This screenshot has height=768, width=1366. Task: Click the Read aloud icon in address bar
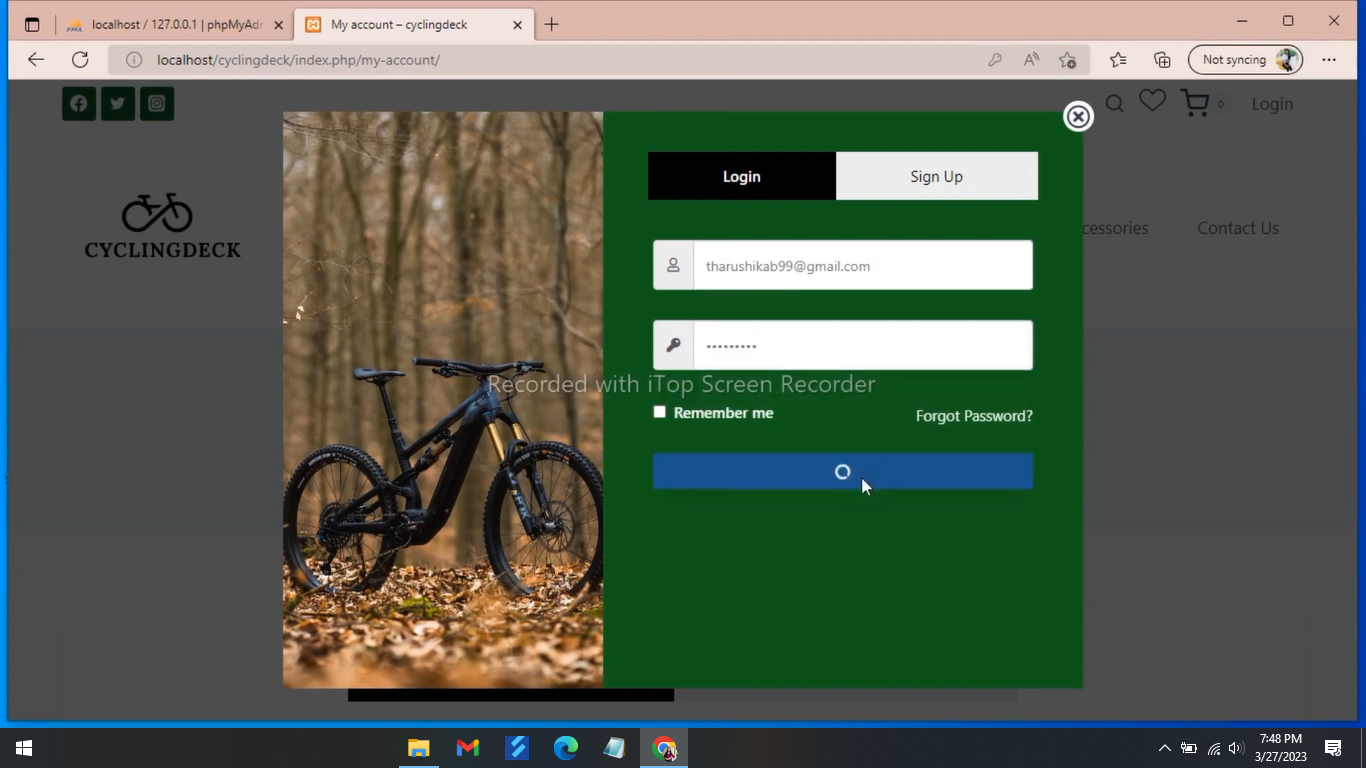1031,60
